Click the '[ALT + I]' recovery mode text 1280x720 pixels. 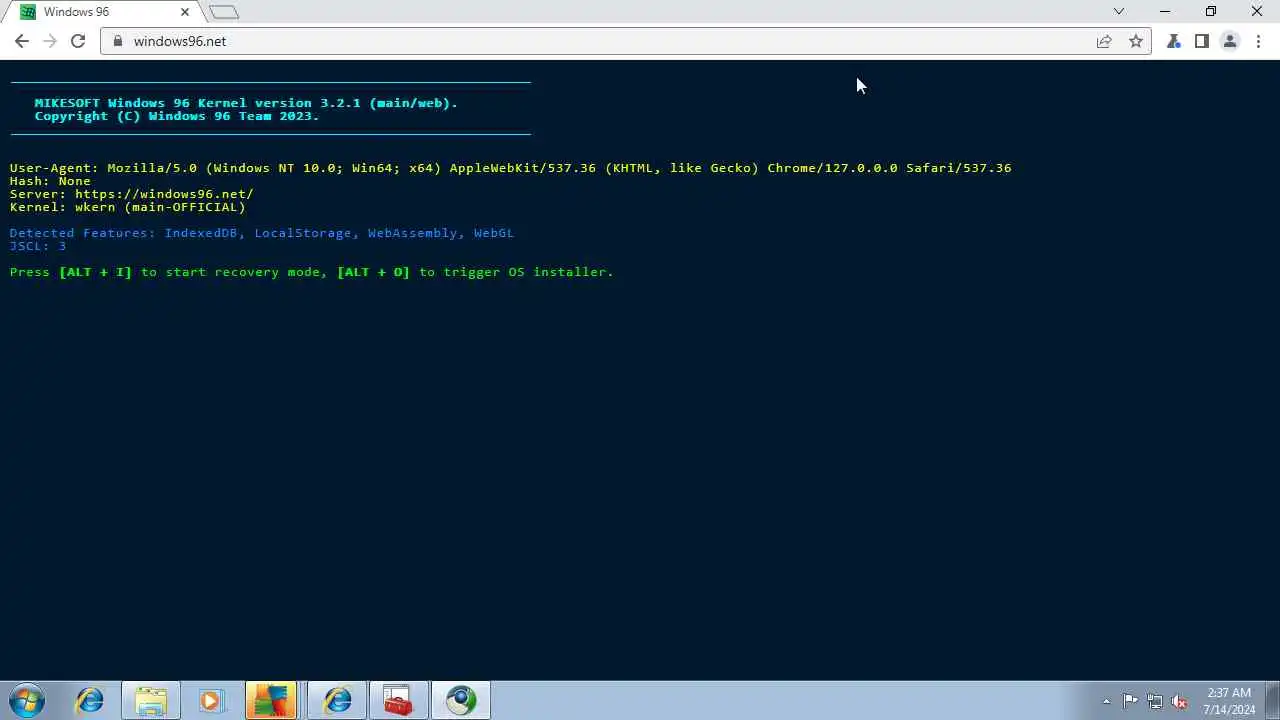(x=95, y=272)
